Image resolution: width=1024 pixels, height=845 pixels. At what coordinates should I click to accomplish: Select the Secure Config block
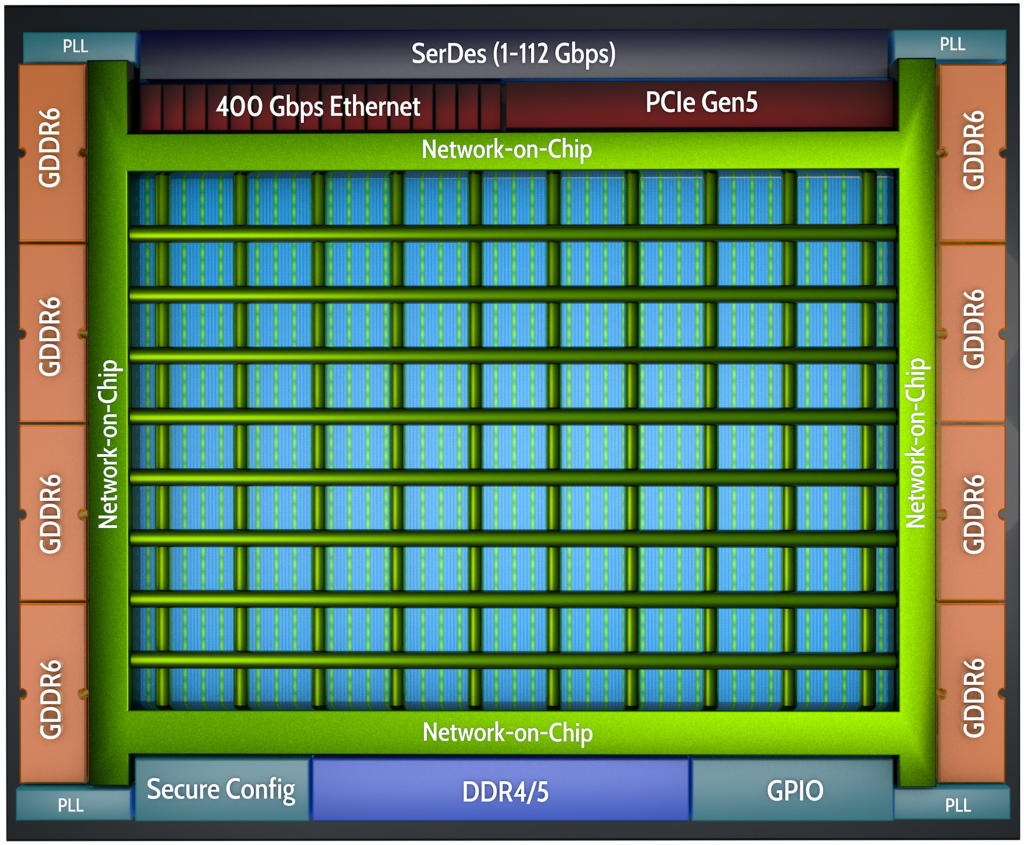tap(221, 790)
